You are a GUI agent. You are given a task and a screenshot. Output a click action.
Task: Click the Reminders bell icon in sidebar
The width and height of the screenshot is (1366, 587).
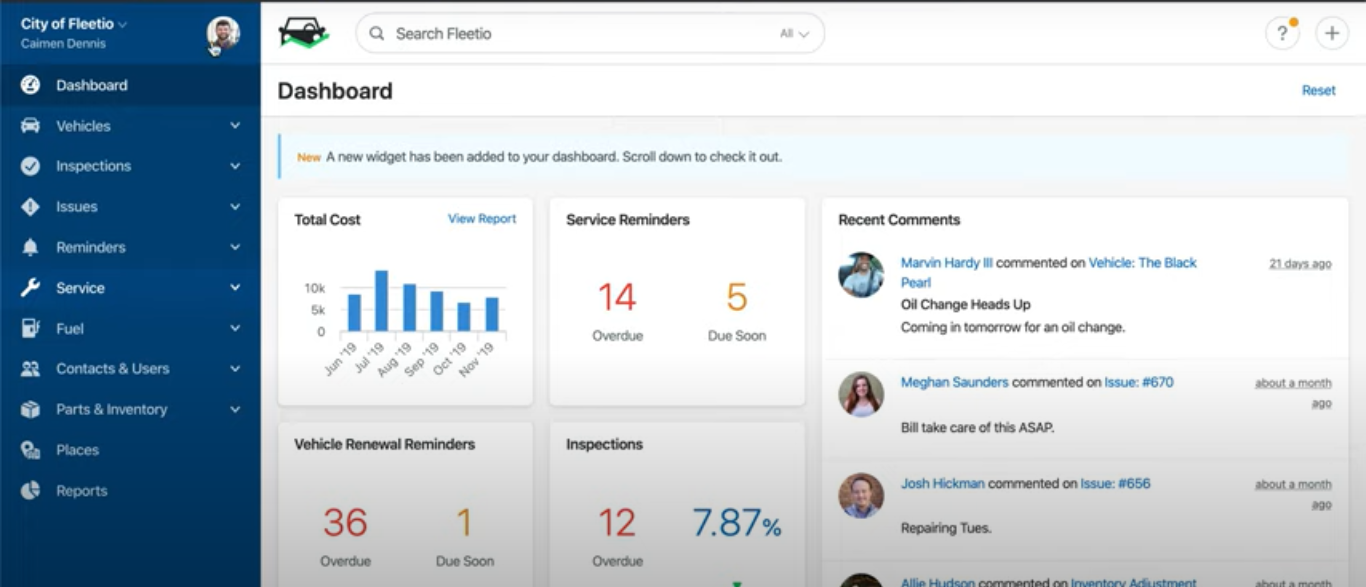(30, 247)
